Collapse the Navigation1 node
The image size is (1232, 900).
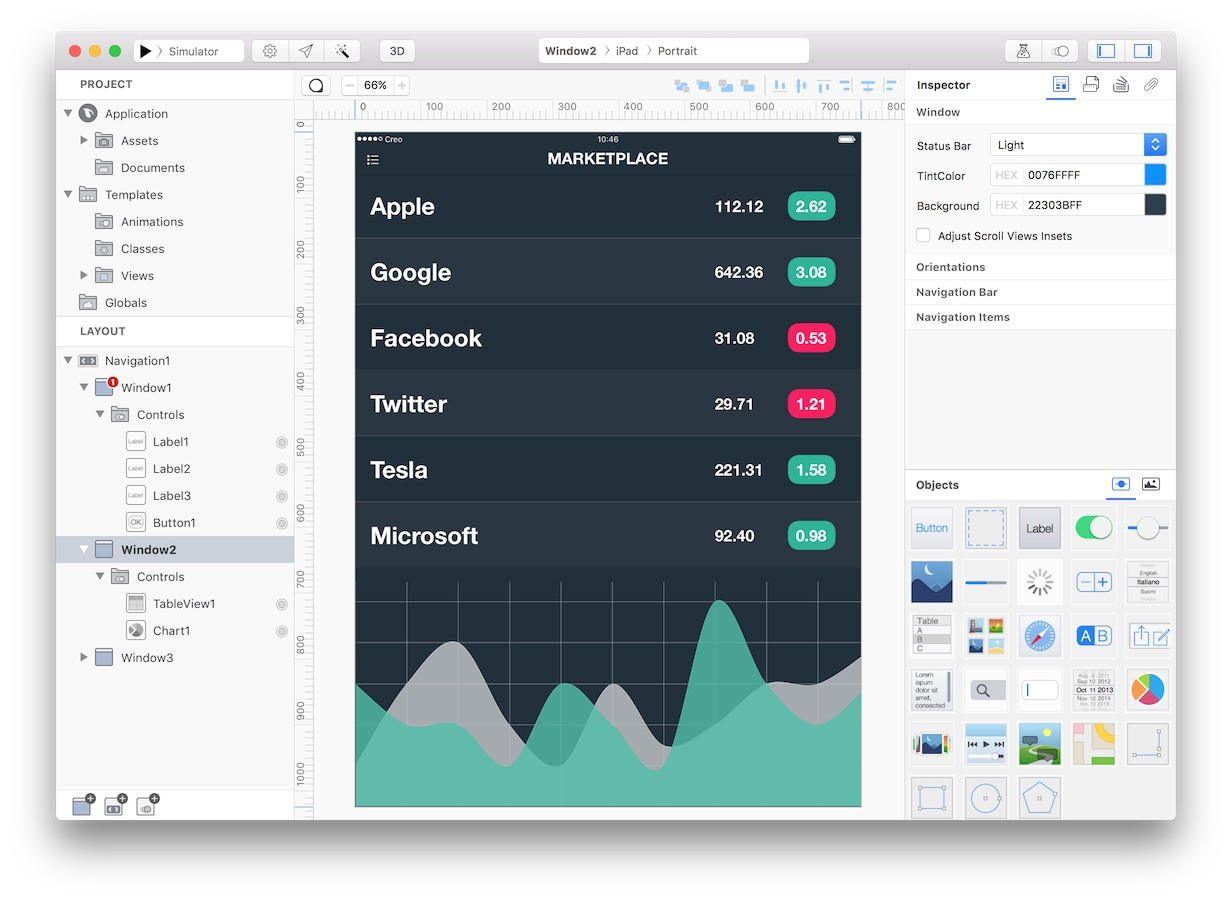click(x=68, y=360)
